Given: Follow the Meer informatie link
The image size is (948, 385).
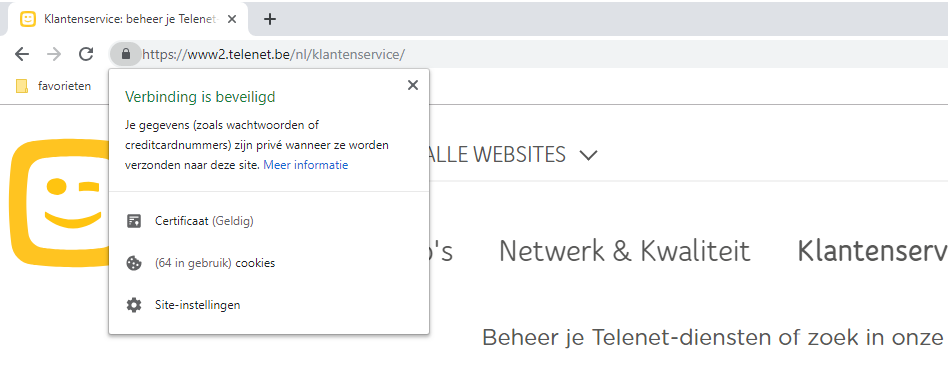Looking at the screenshot, I should click(305, 165).
